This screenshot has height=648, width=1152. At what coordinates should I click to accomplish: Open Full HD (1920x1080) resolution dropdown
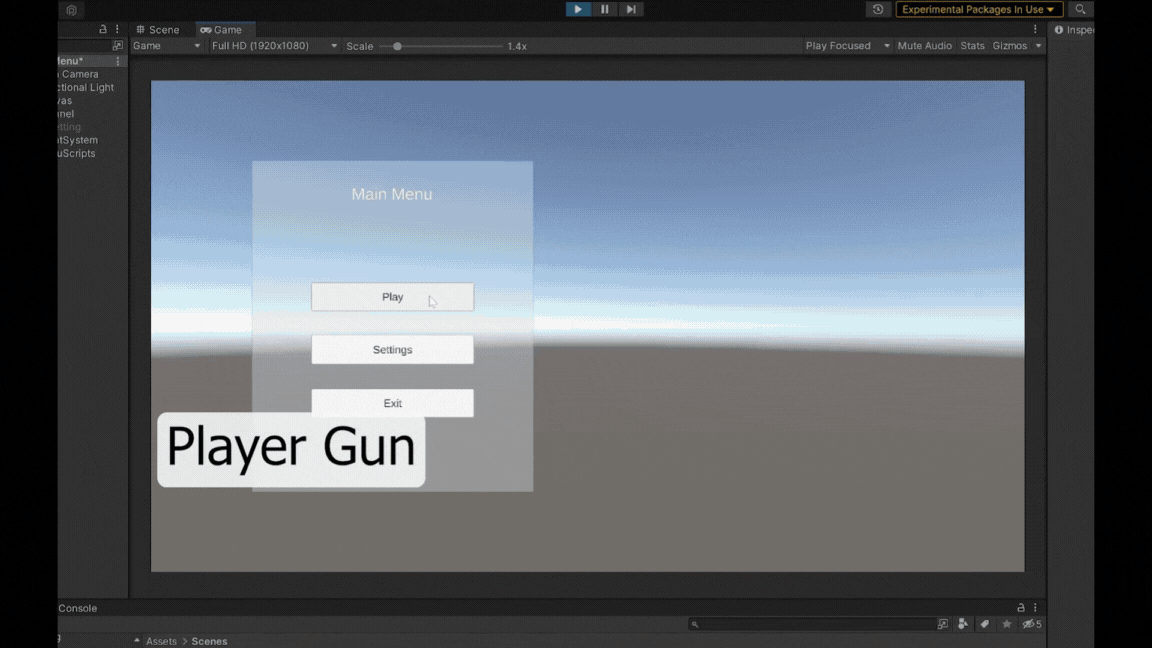point(274,46)
